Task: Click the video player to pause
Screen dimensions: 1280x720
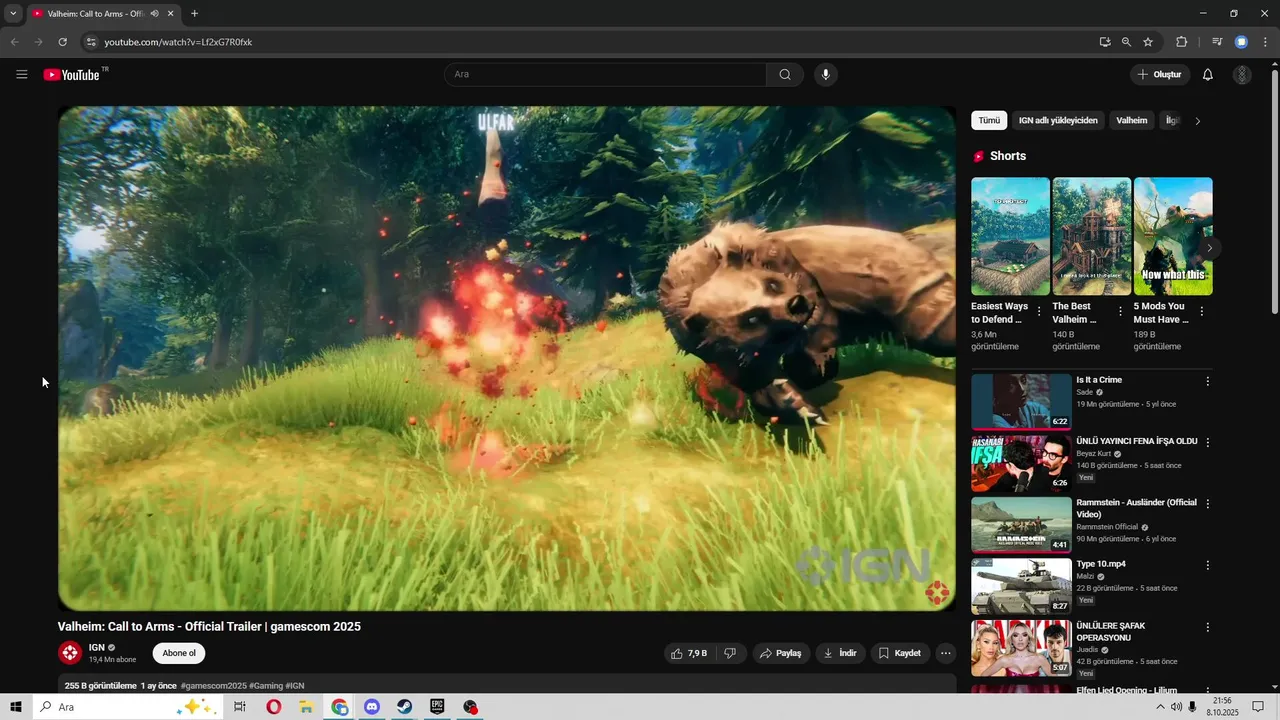Action: [507, 358]
